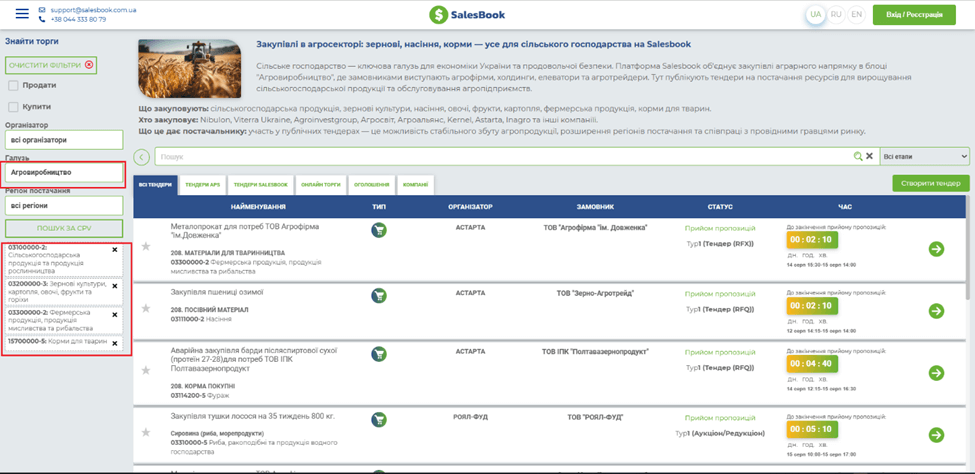This screenshot has height=474, width=975.
Task: Click the ТОВ "Зерно-Агротрейд" customer cell
Action: tap(597, 293)
